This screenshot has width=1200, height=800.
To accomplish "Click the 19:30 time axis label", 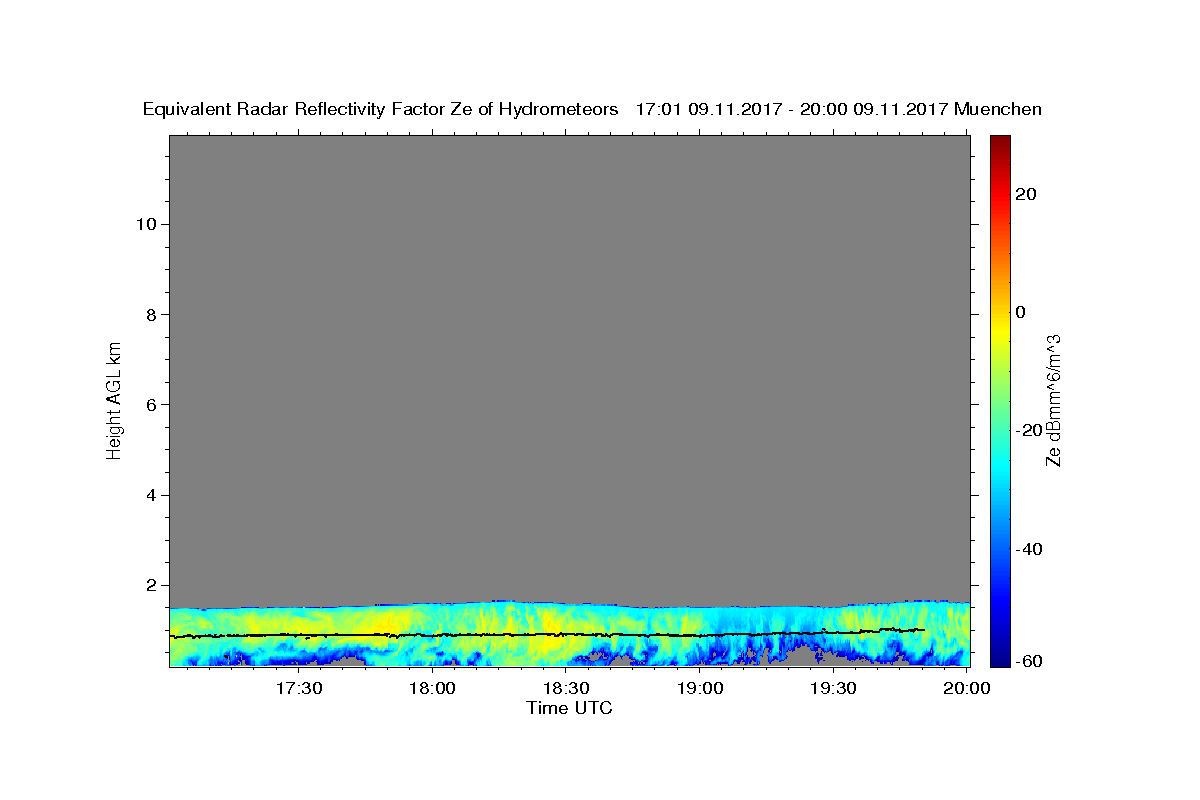I will (833, 688).
